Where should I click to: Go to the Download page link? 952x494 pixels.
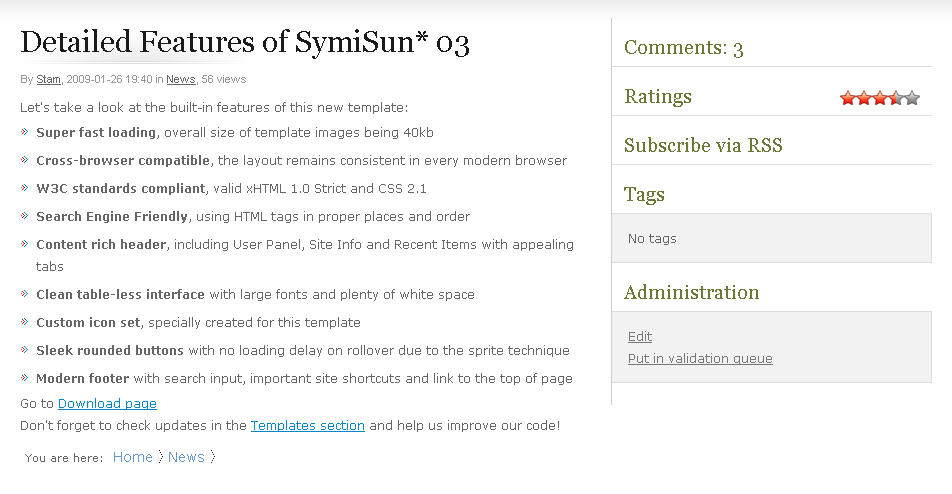click(x=107, y=404)
